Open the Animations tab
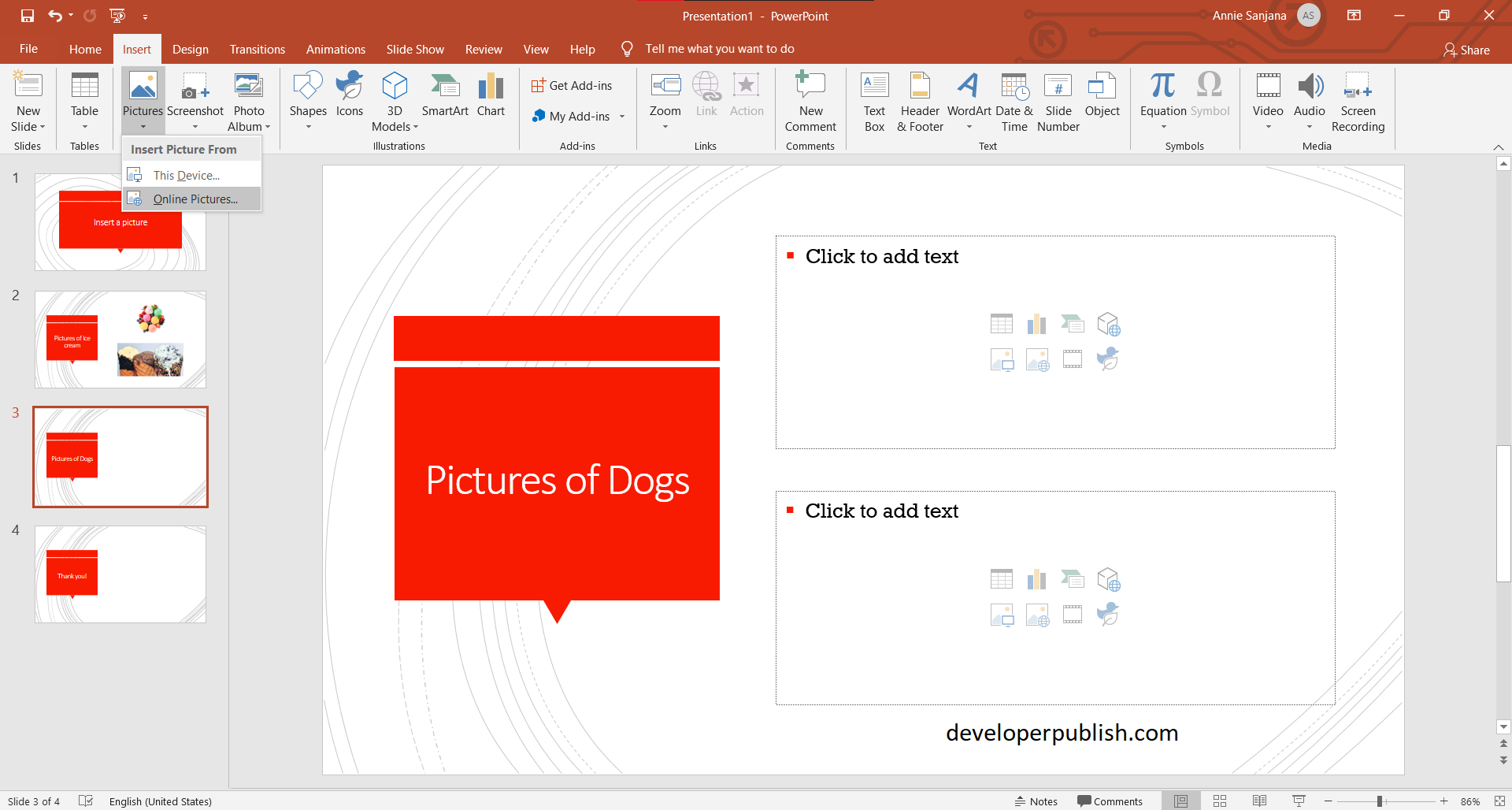Image resolution: width=1512 pixels, height=810 pixels. tap(335, 49)
